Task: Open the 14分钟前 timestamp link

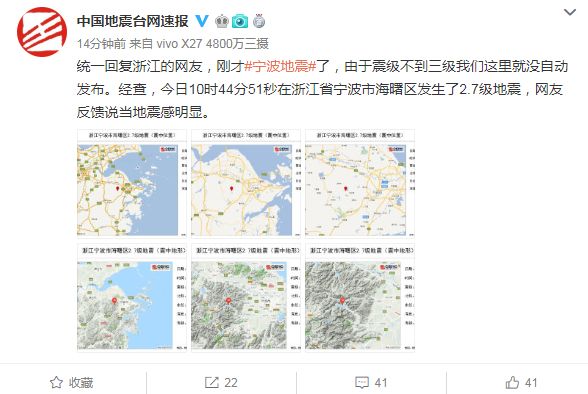Action: pyautogui.click(x=101, y=44)
